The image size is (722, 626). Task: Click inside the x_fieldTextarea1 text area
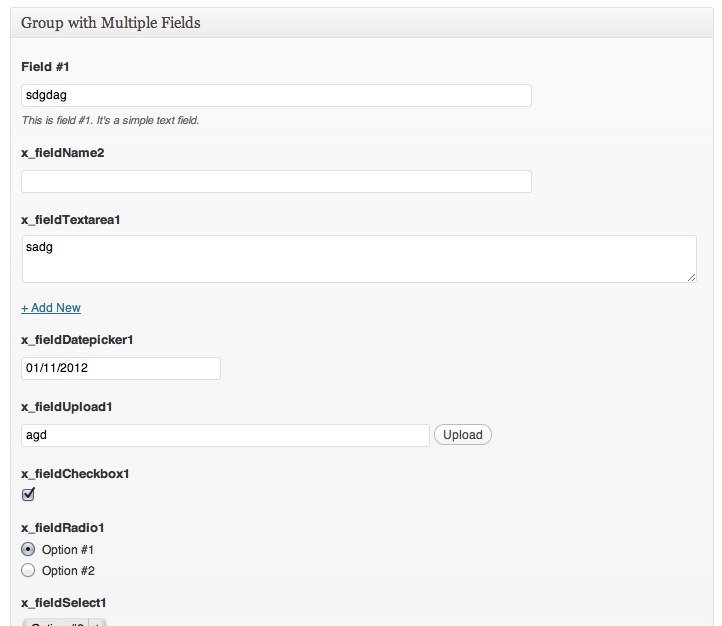[358, 259]
